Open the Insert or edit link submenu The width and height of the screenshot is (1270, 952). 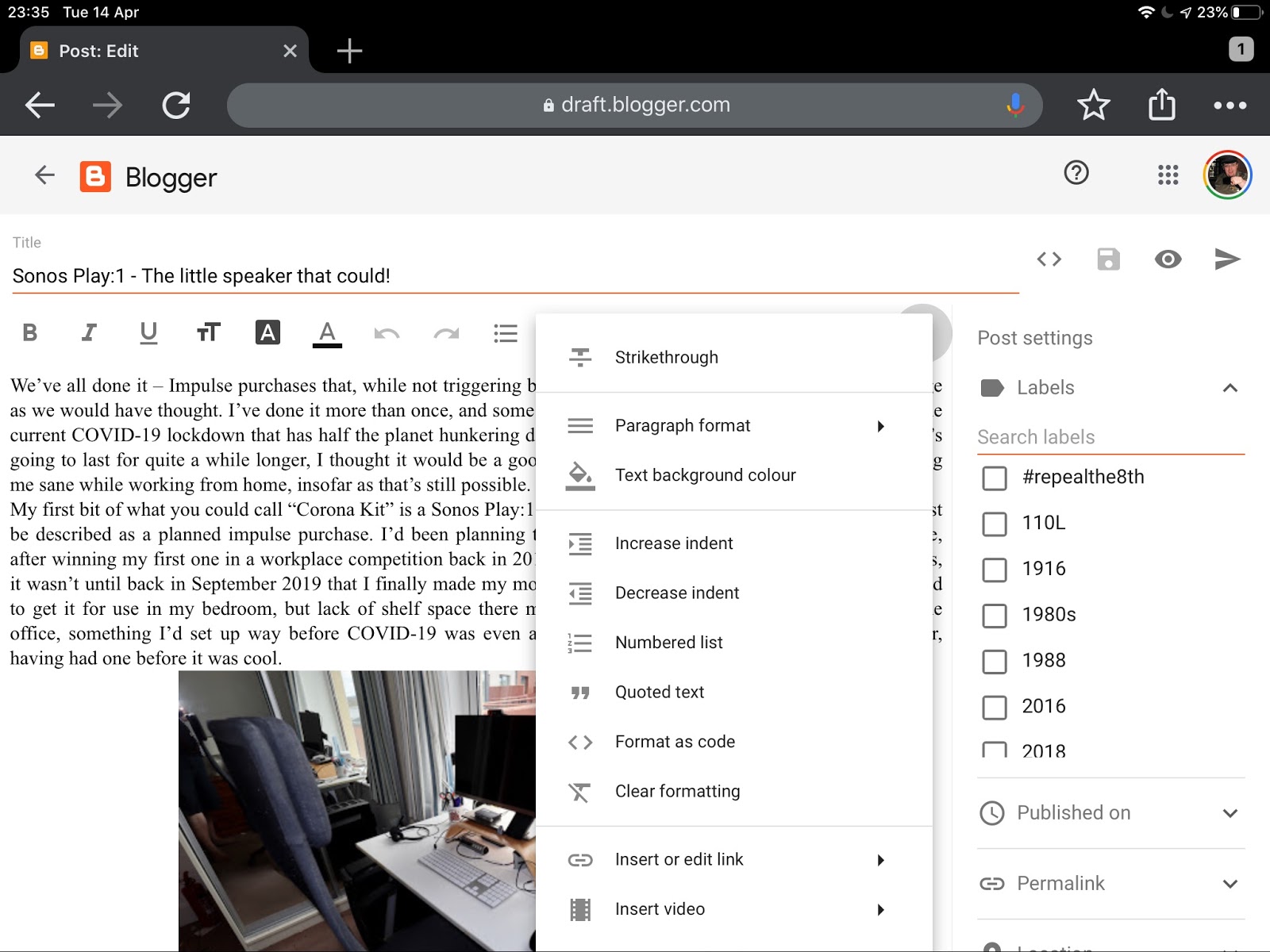tap(734, 860)
